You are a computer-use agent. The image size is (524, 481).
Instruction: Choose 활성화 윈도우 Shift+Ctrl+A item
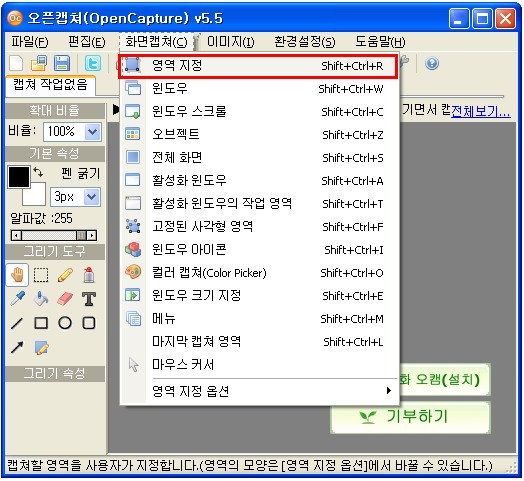[x=259, y=181]
